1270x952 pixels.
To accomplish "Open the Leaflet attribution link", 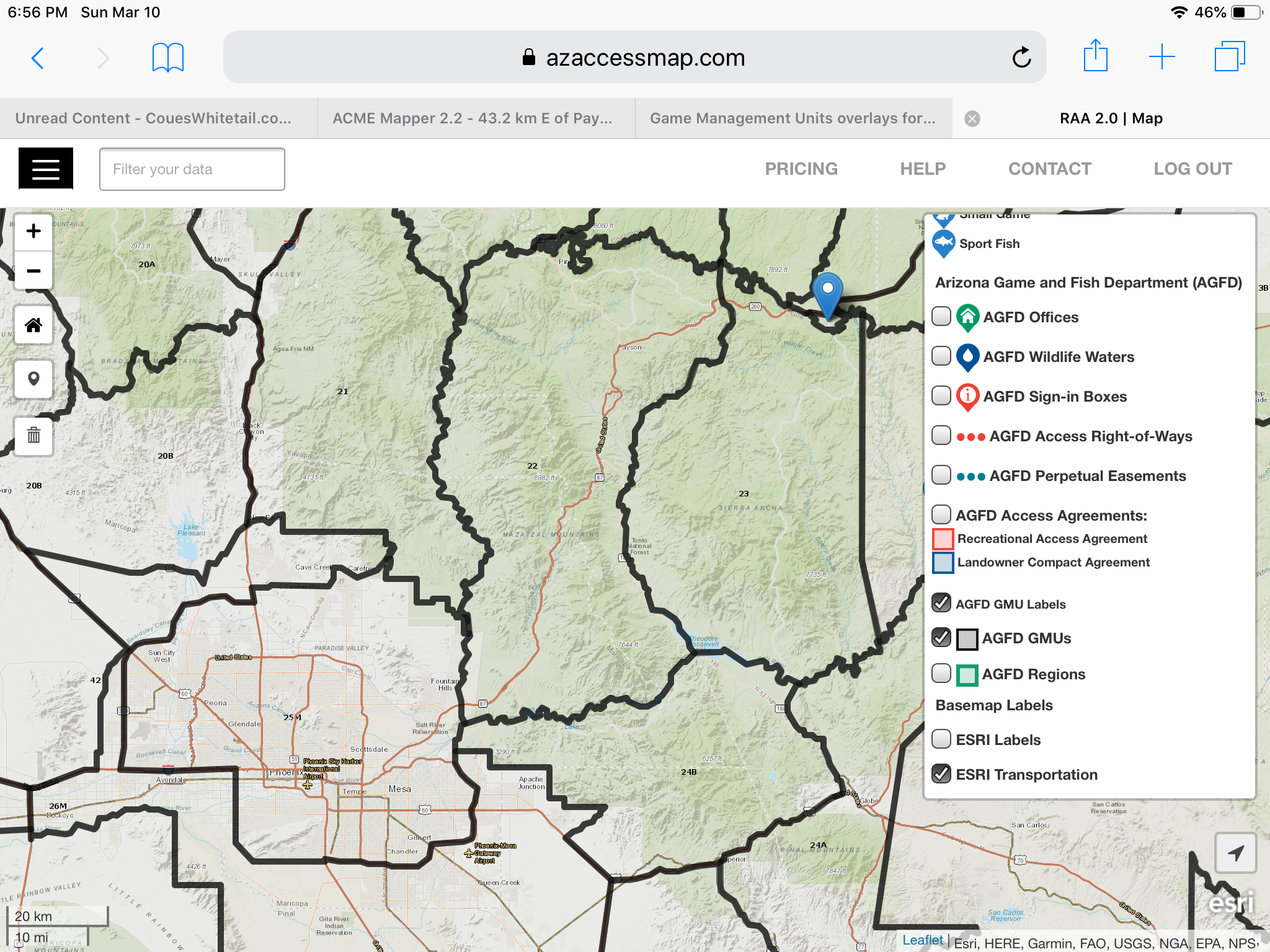I will 923,940.
